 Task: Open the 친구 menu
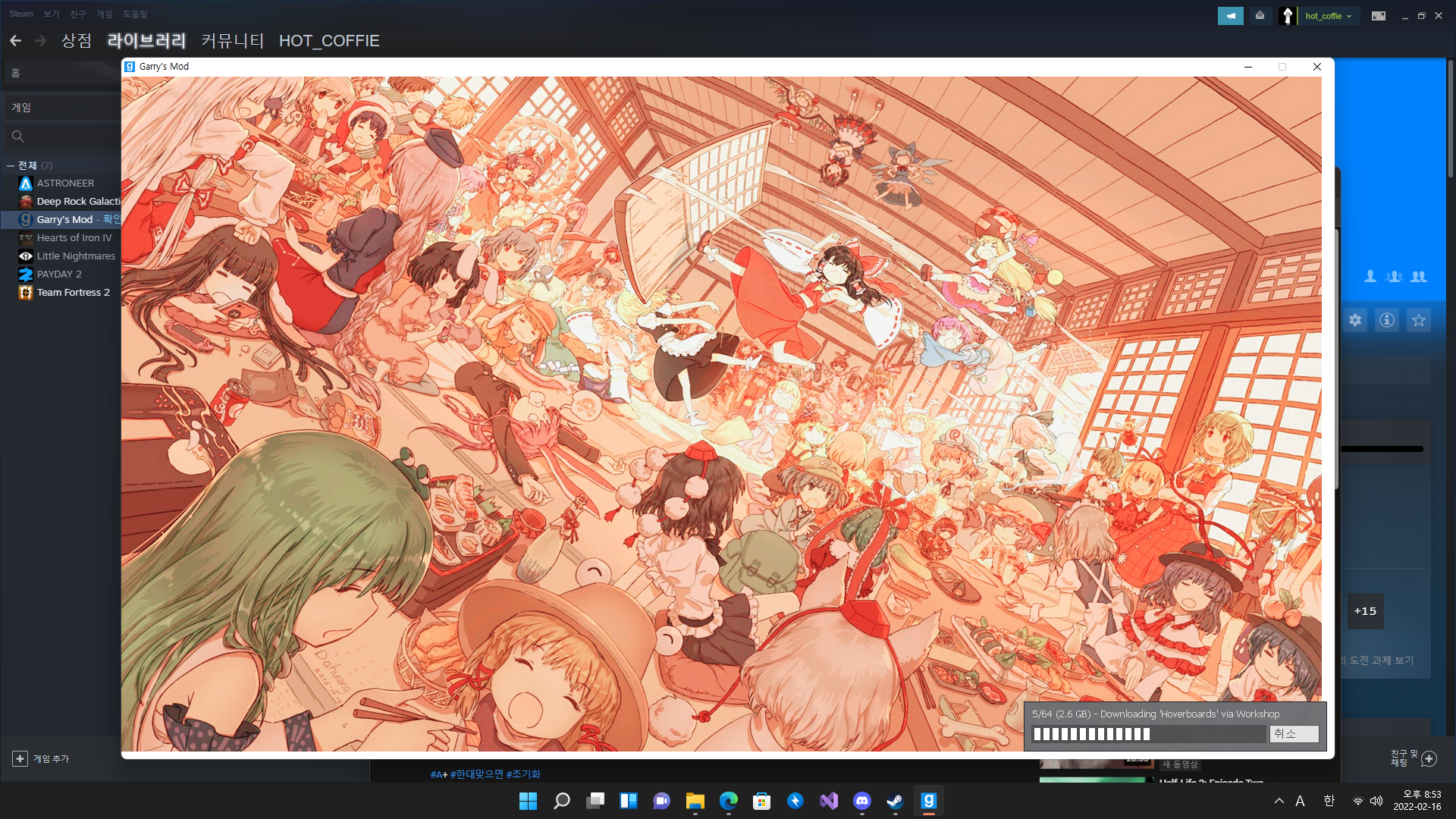[78, 14]
